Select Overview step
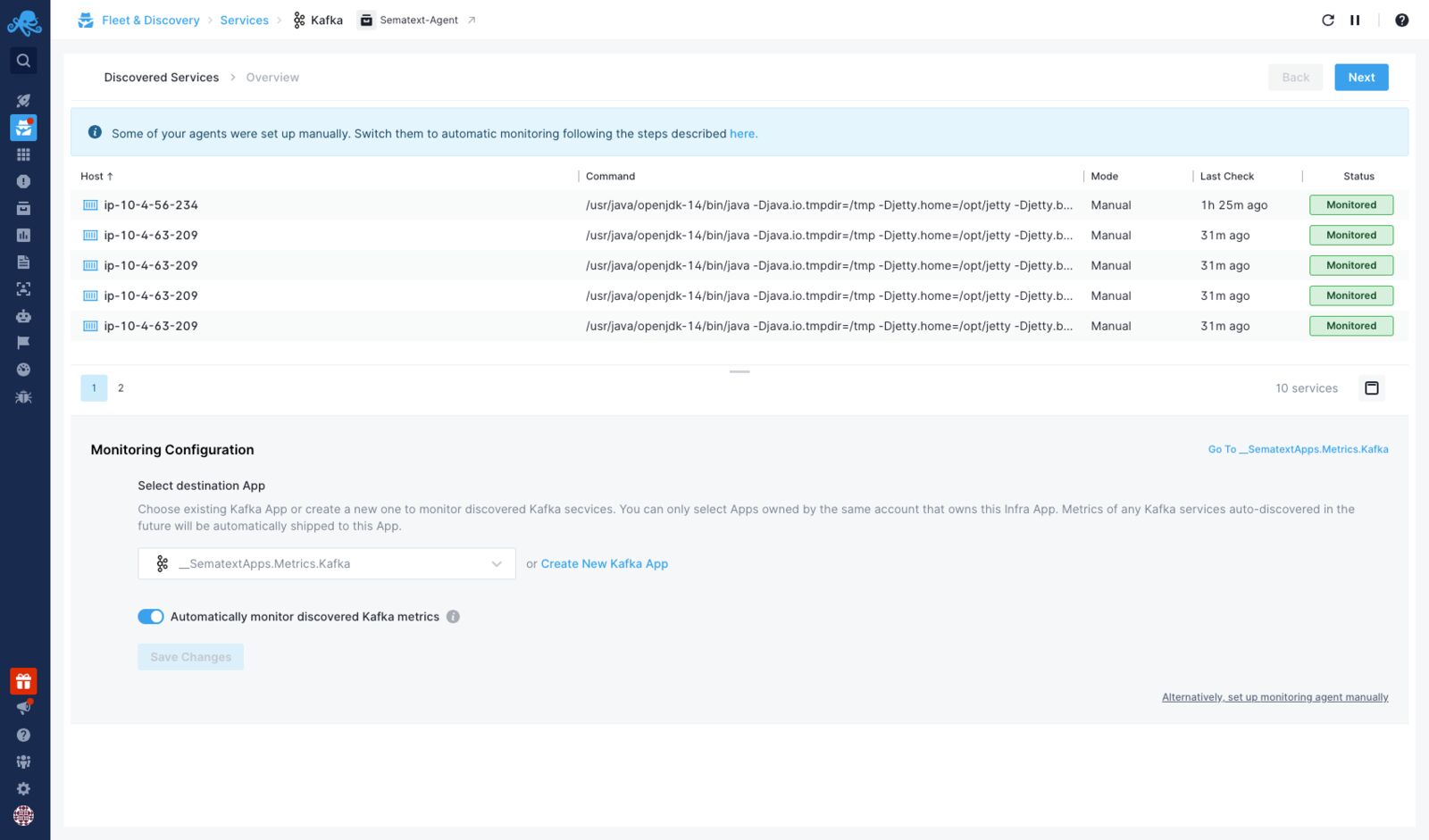This screenshot has width=1429, height=840. coord(272,77)
